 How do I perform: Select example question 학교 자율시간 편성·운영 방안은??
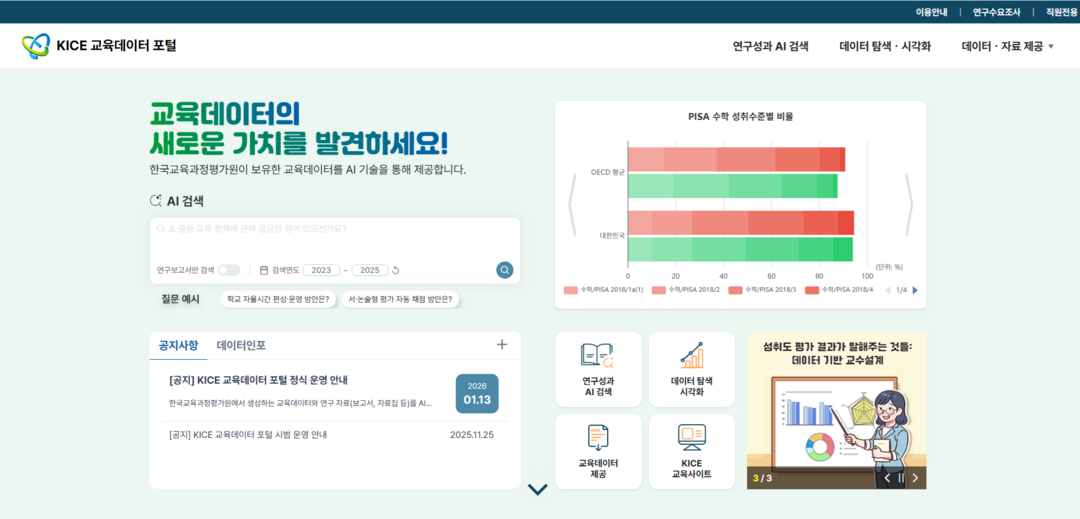(278, 299)
